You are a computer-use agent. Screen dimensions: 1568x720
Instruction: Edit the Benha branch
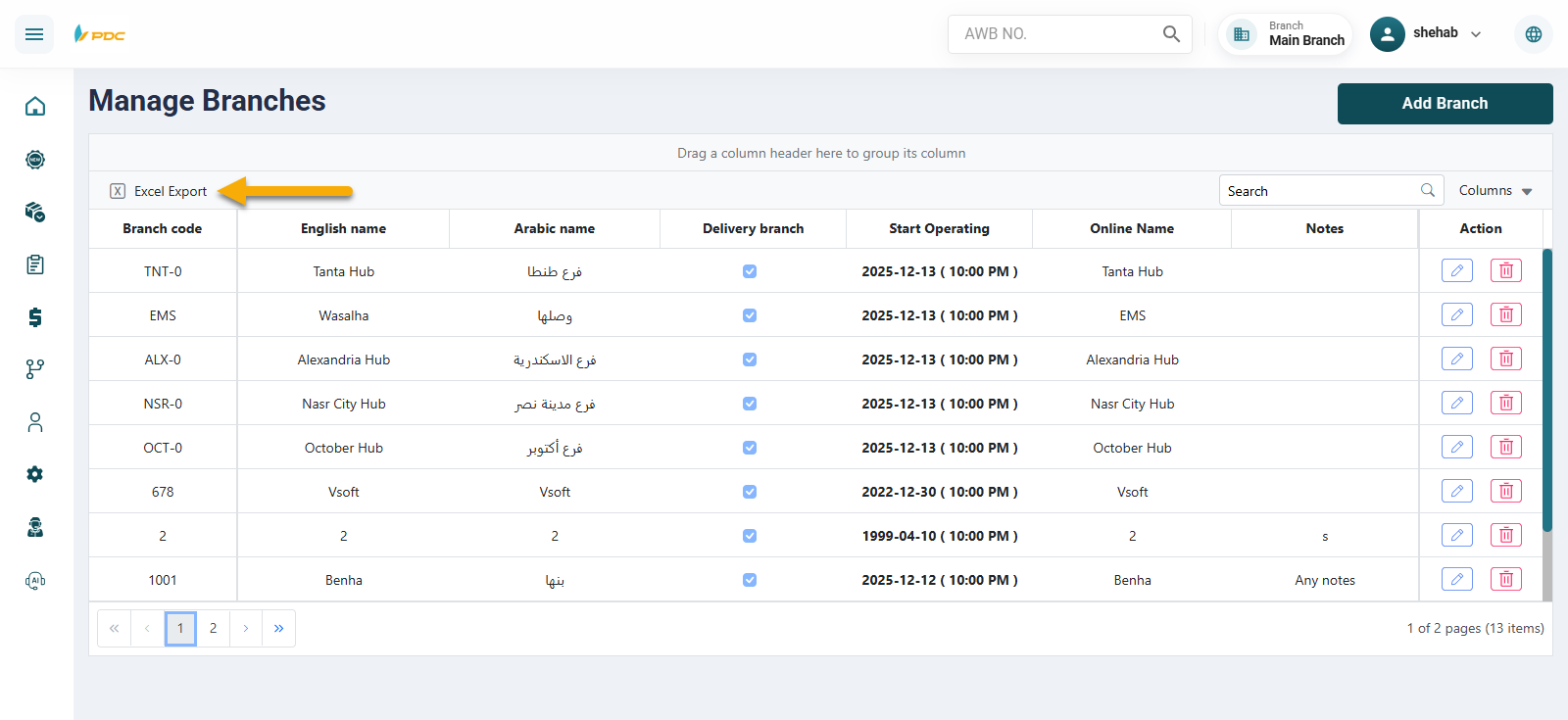pyautogui.click(x=1457, y=579)
